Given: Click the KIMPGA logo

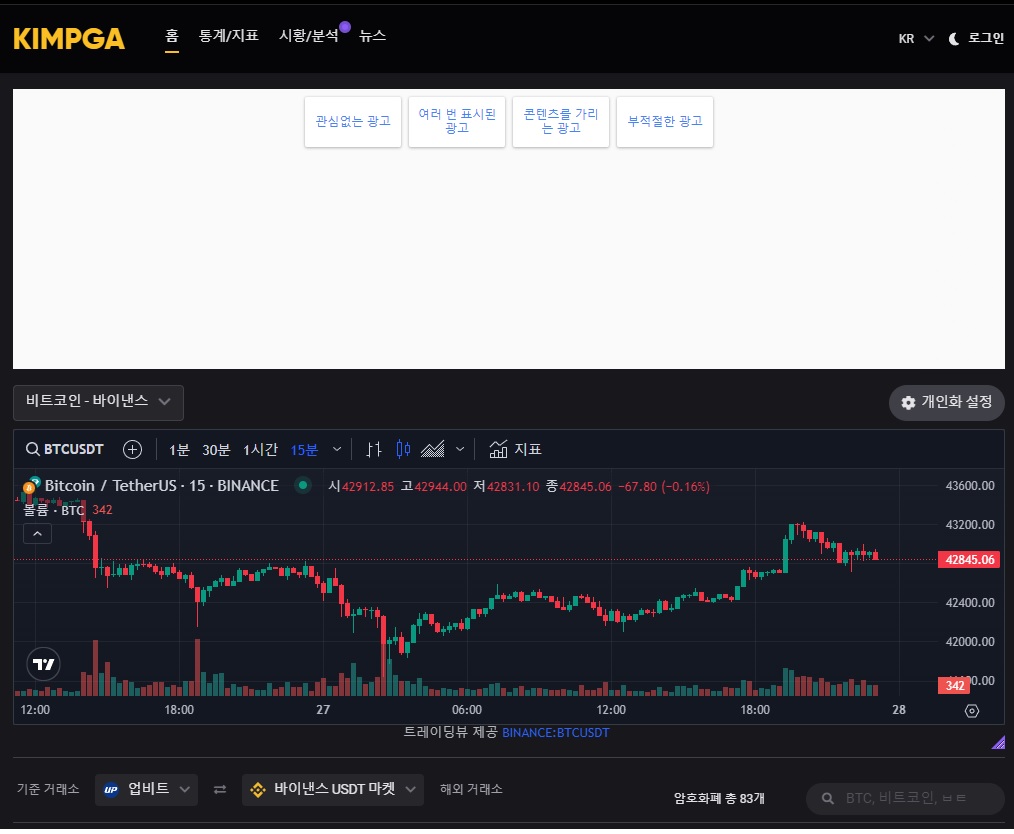Looking at the screenshot, I should 69,39.
